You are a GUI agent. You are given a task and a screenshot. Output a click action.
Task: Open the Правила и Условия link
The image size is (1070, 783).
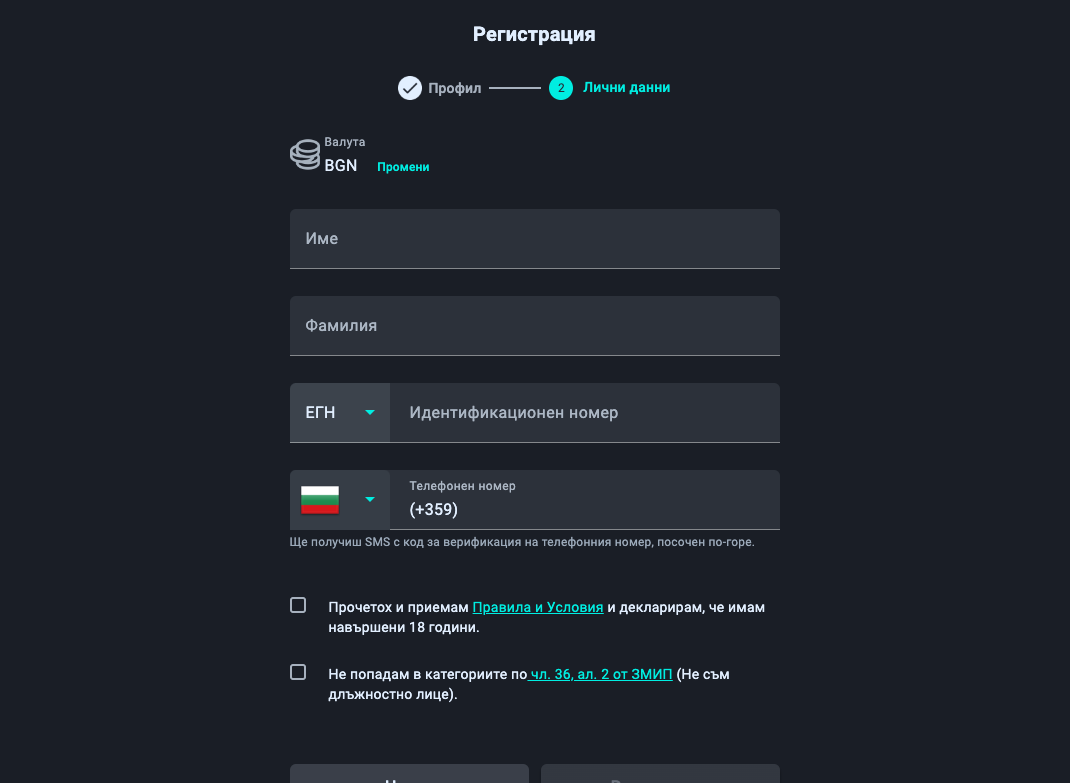pos(538,607)
